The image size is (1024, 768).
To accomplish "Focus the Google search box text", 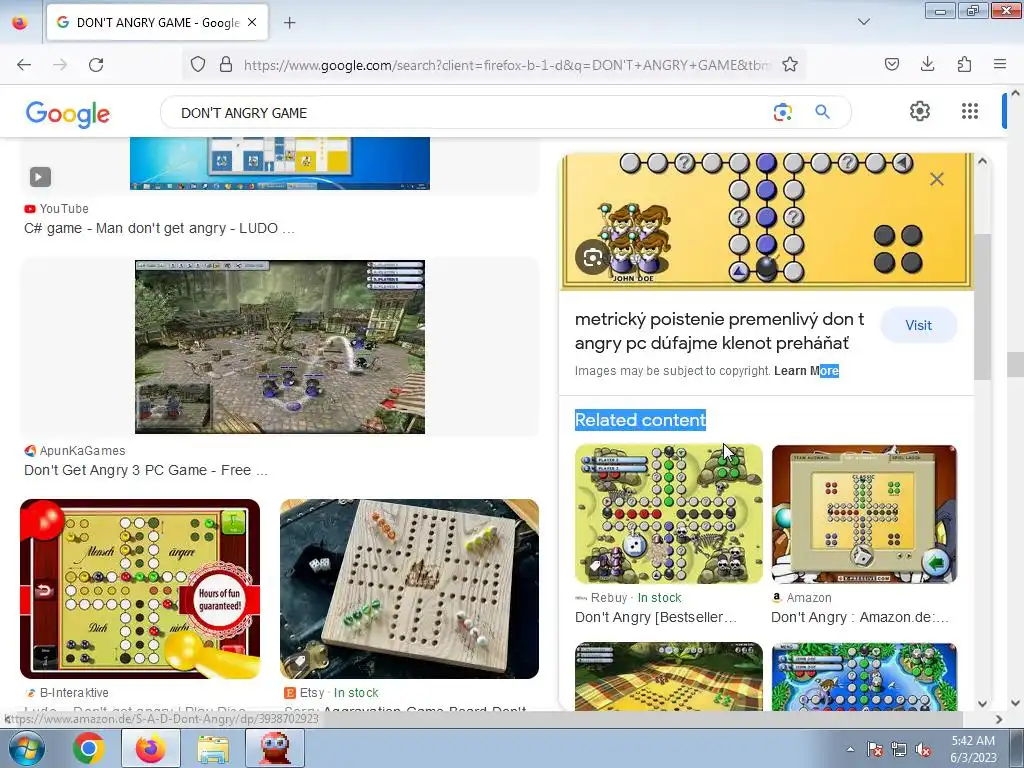I will [x=244, y=113].
